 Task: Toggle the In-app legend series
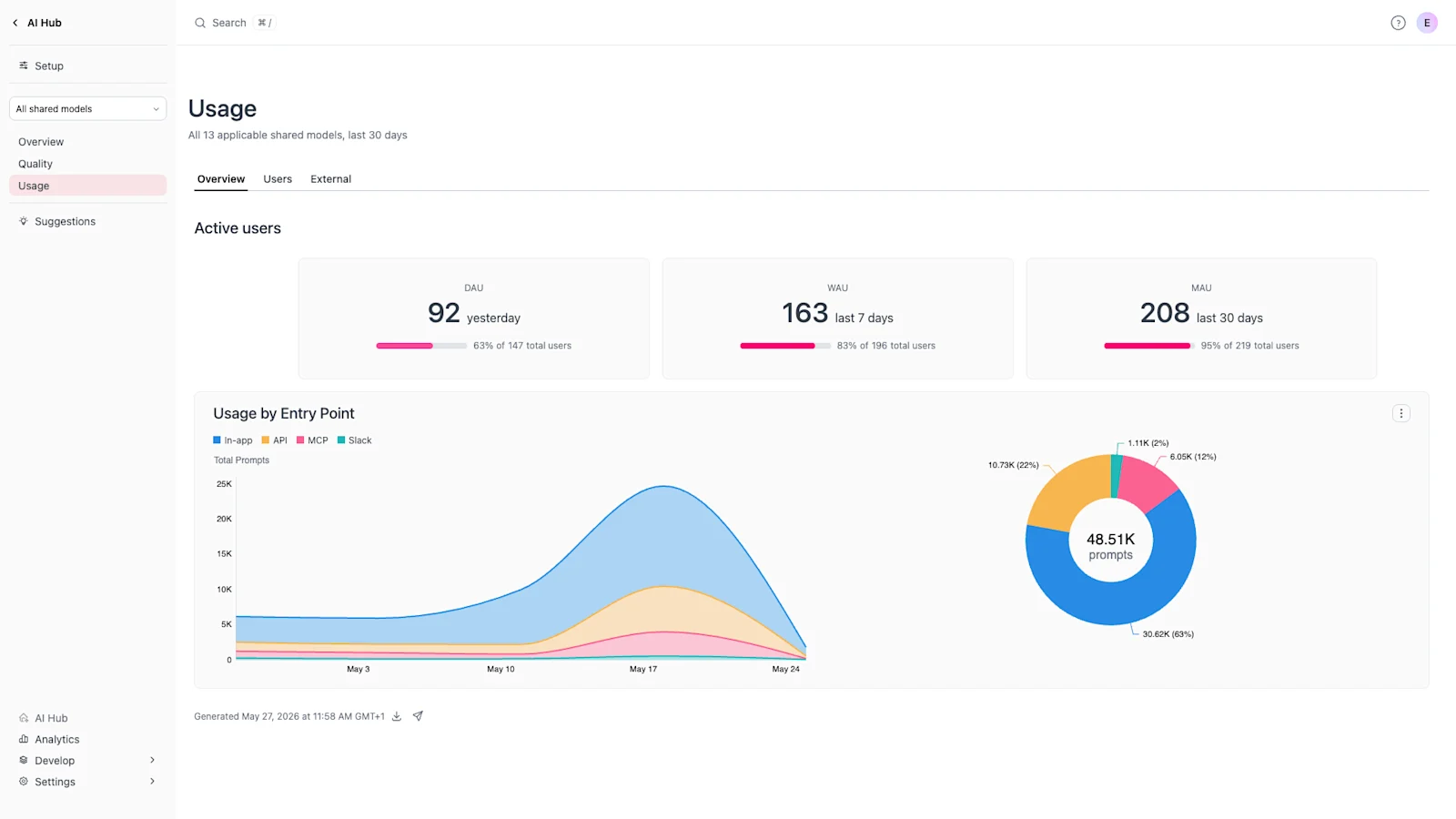click(x=233, y=440)
